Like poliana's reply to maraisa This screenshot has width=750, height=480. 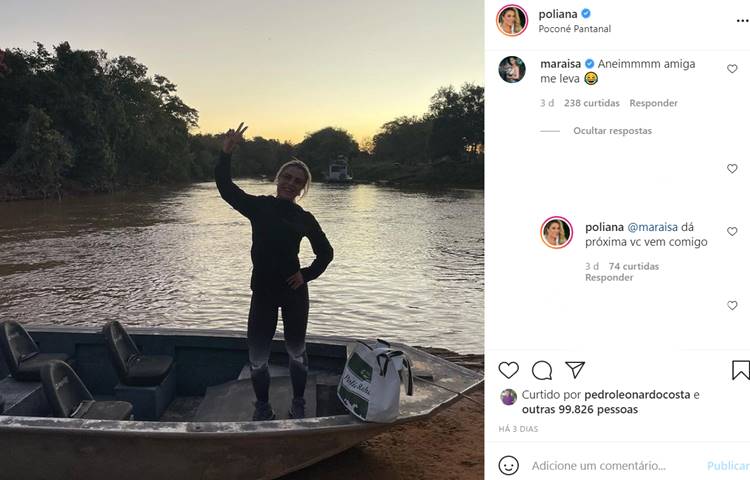[x=732, y=231]
